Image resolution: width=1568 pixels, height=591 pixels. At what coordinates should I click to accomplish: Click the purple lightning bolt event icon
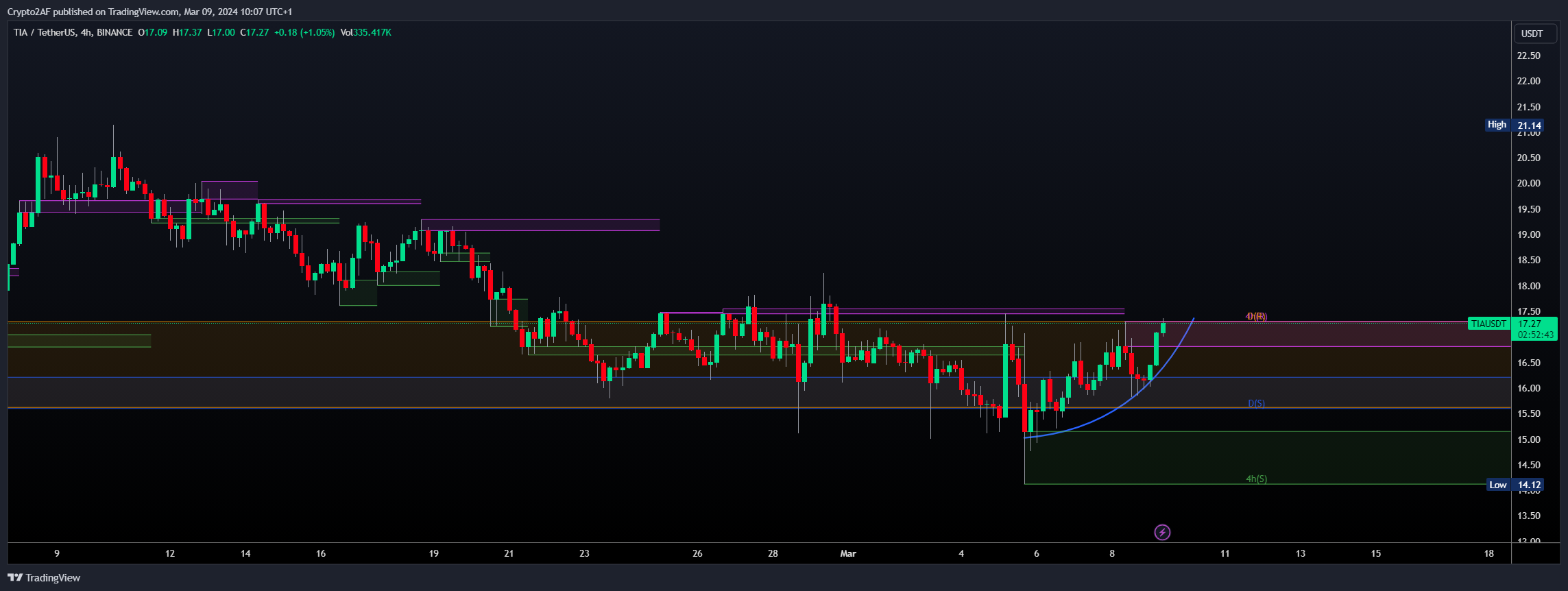point(1162,532)
